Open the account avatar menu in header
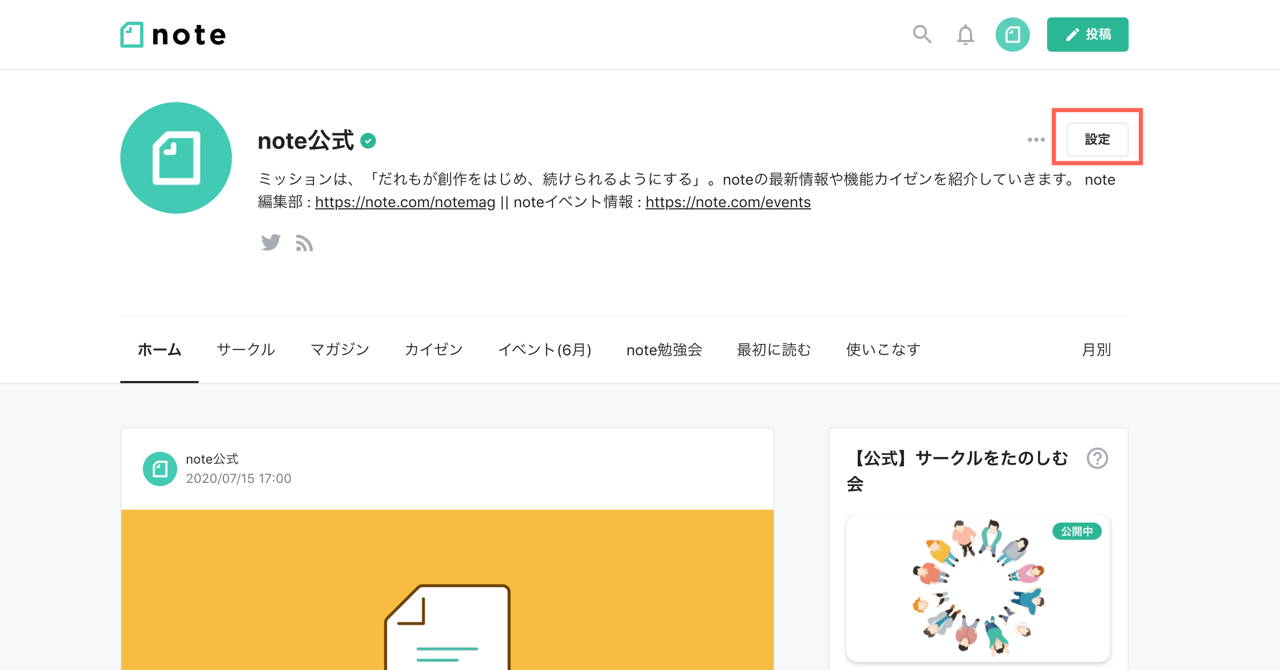The height and width of the screenshot is (670, 1280). point(1012,35)
